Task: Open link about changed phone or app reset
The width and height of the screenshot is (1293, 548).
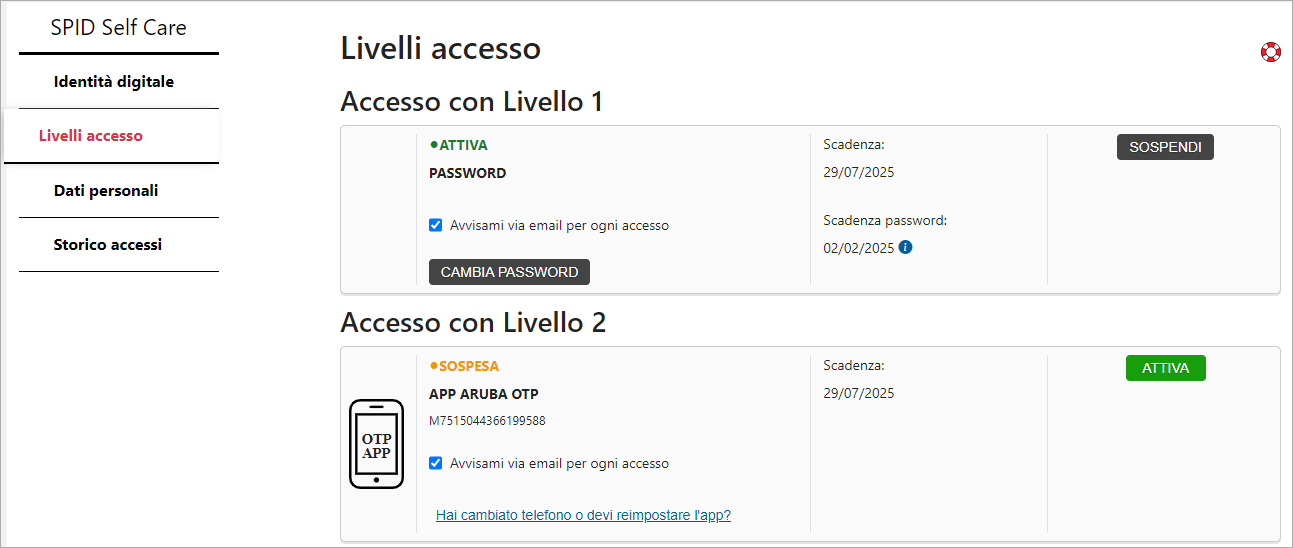Action: 583,515
